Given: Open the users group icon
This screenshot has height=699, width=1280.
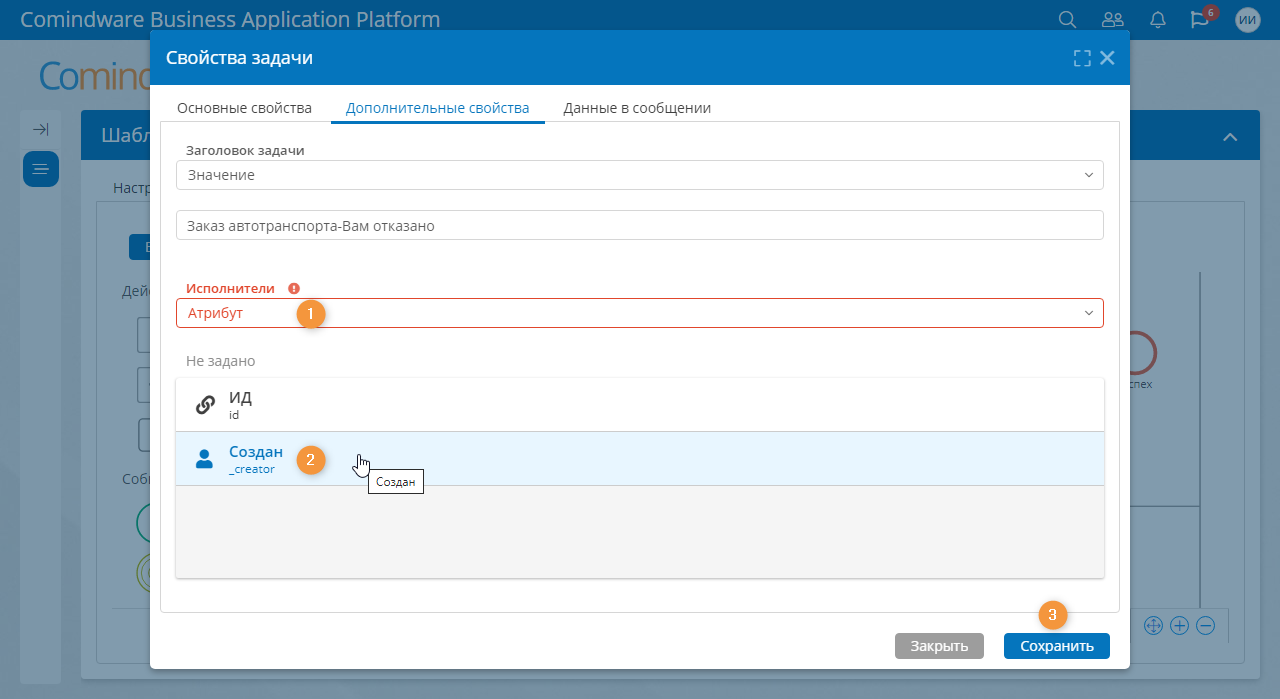Looking at the screenshot, I should tap(1112, 20).
